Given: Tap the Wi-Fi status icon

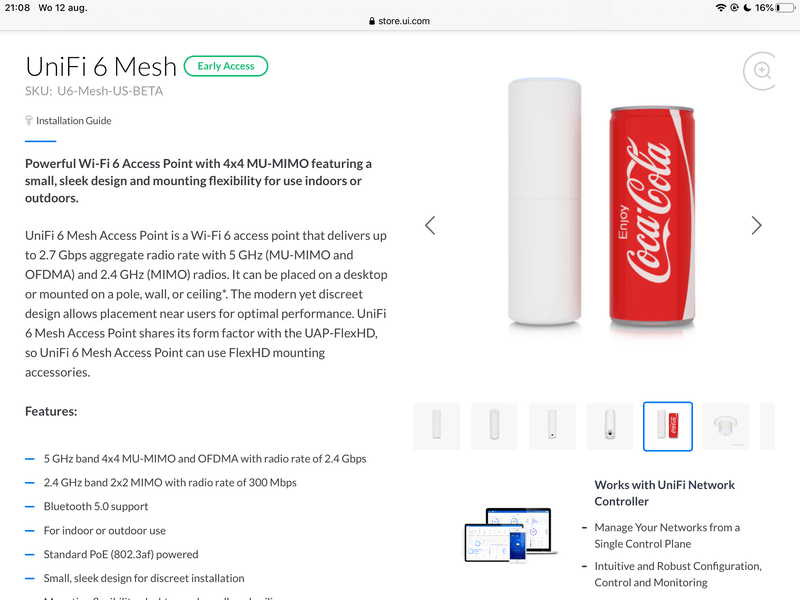Looking at the screenshot, I should pos(720,8).
